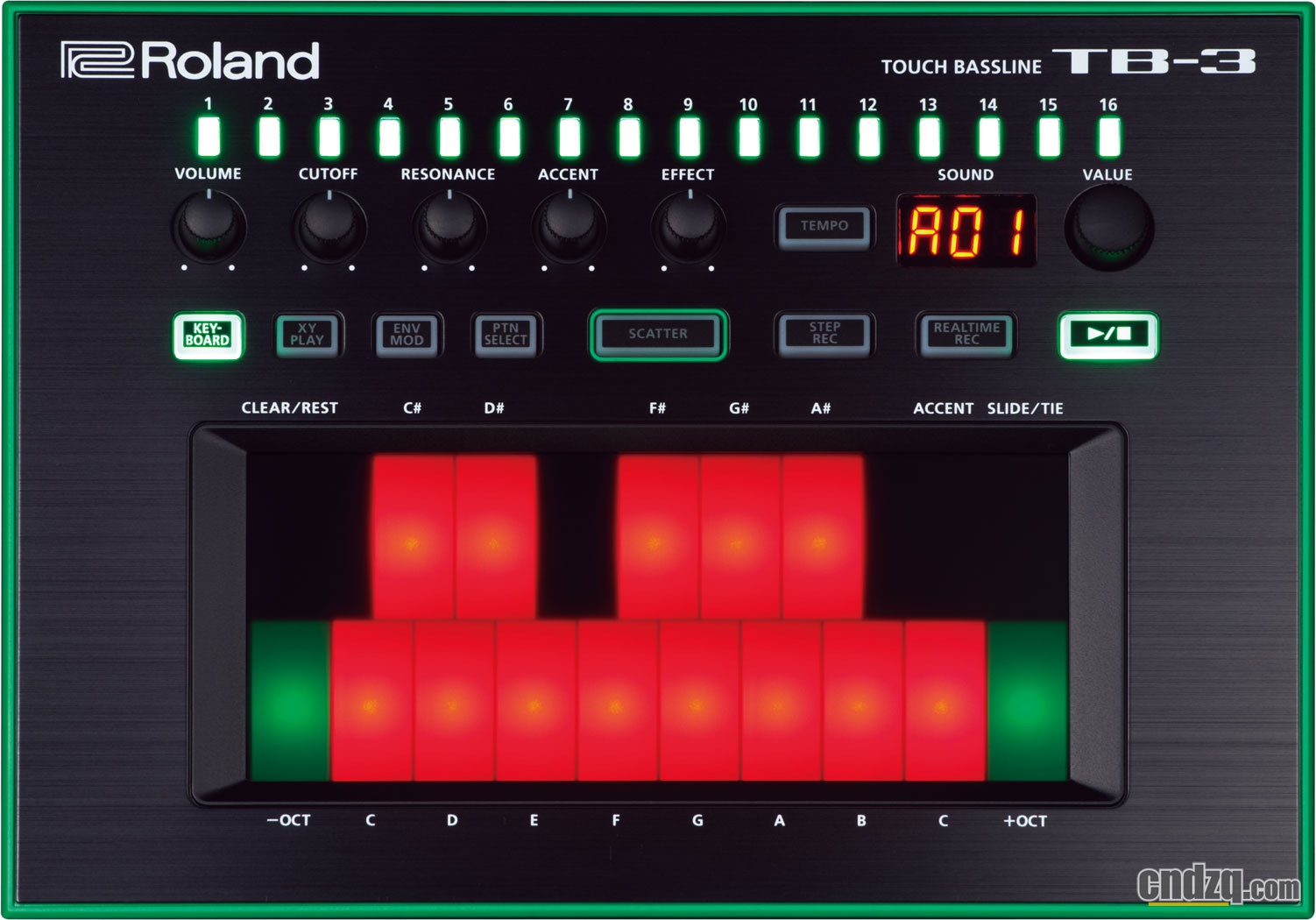Select step 4 indicator
Screen dimensions: 1316x920
click(x=389, y=137)
